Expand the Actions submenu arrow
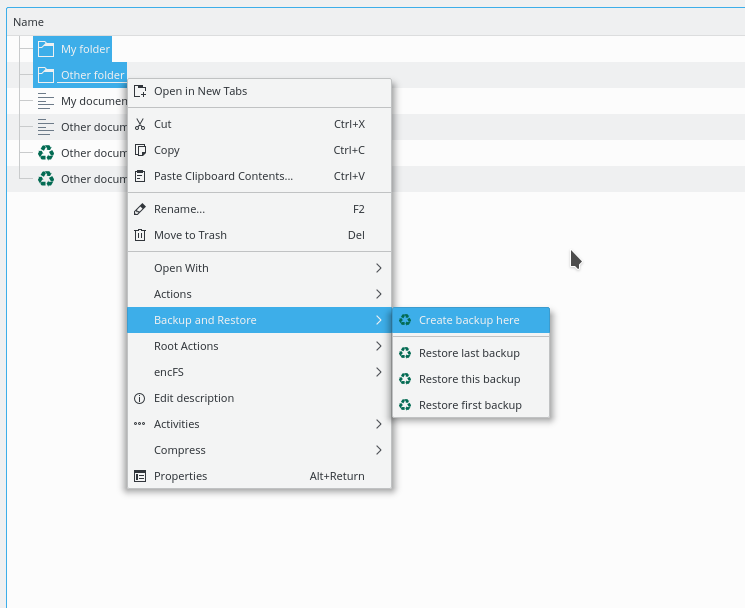 [379, 294]
